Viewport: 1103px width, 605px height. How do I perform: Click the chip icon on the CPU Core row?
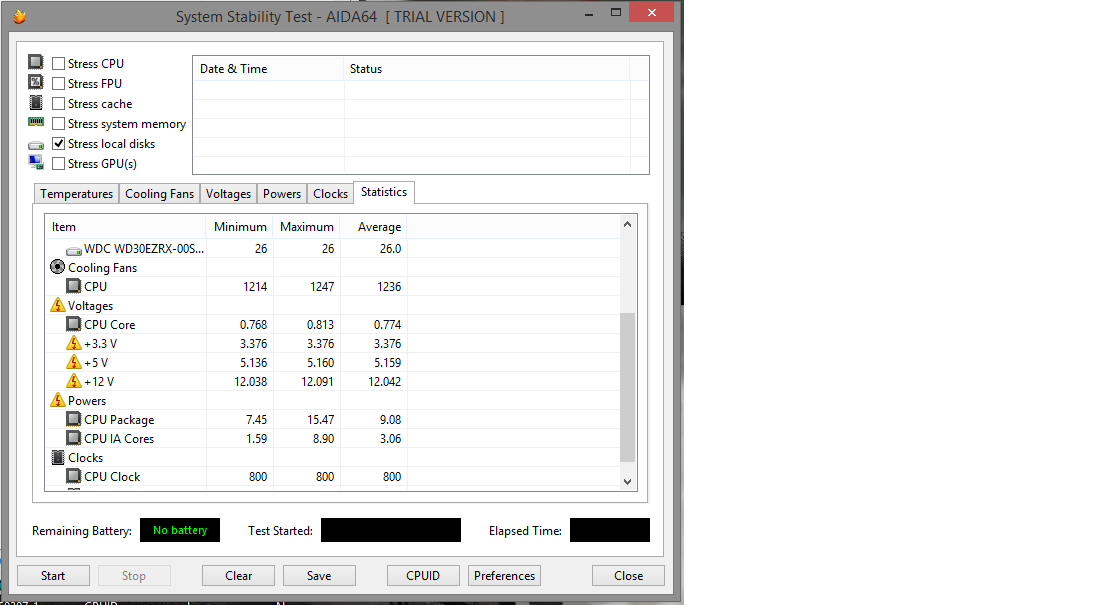click(74, 324)
